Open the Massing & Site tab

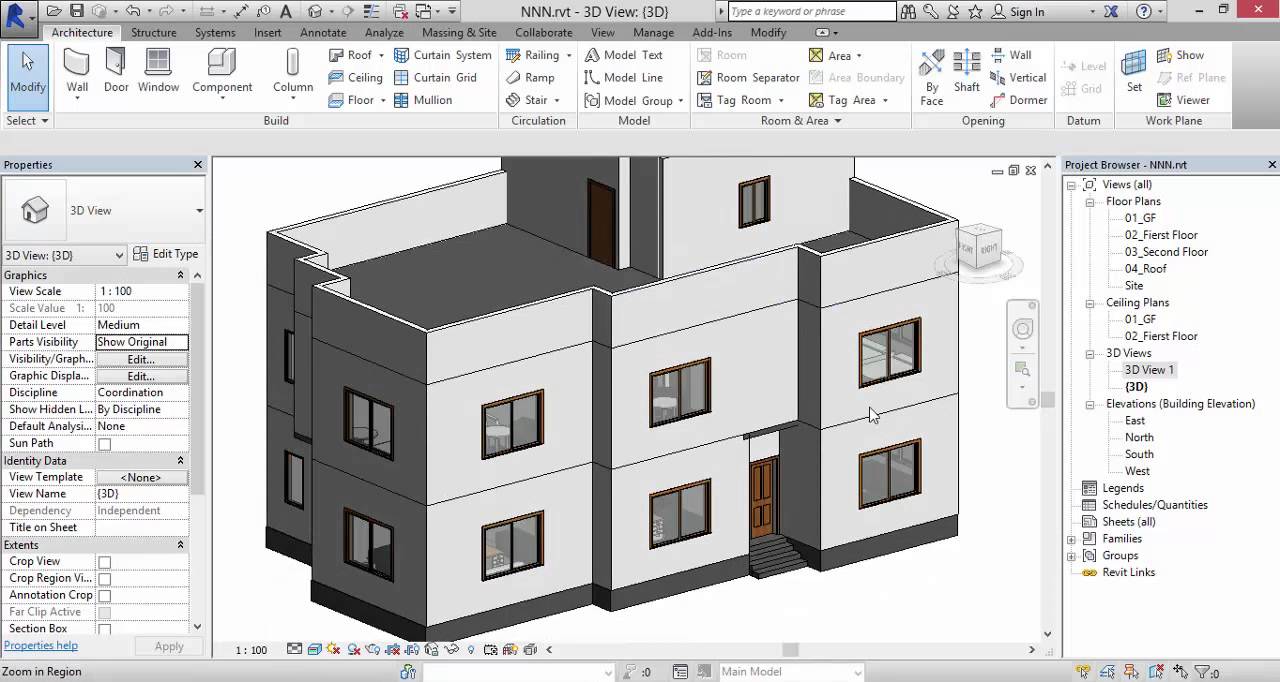459,32
